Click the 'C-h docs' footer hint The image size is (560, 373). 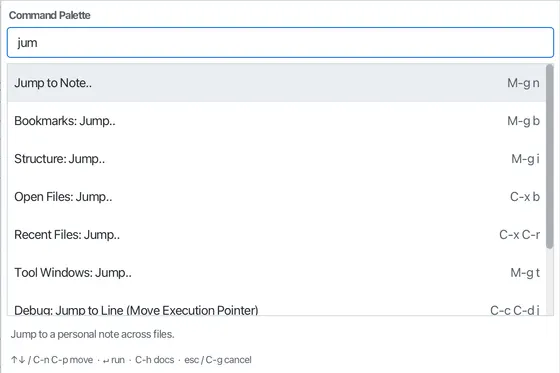[154, 360]
